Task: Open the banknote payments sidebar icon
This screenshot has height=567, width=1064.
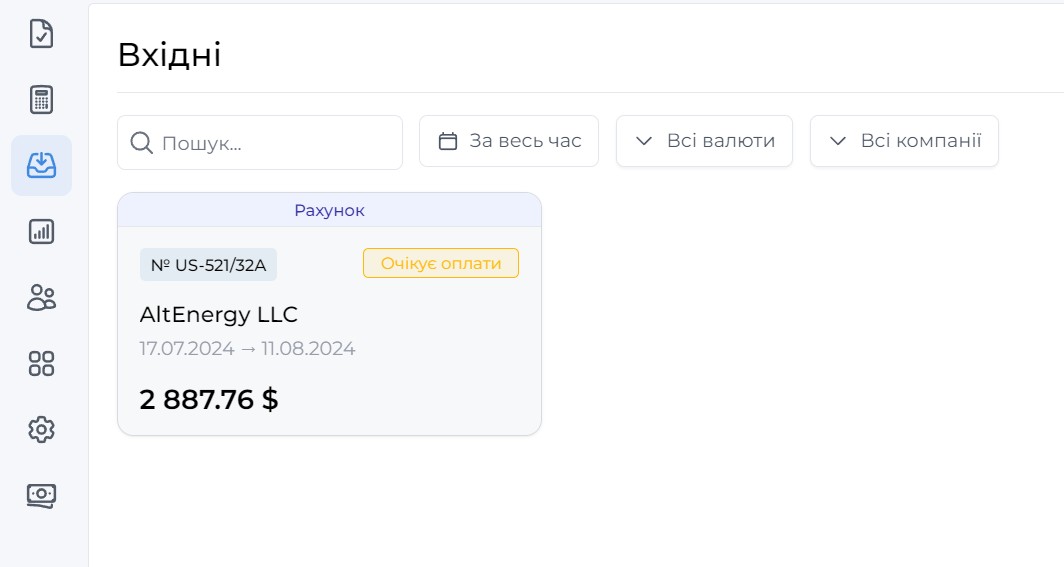Action: tap(41, 495)
